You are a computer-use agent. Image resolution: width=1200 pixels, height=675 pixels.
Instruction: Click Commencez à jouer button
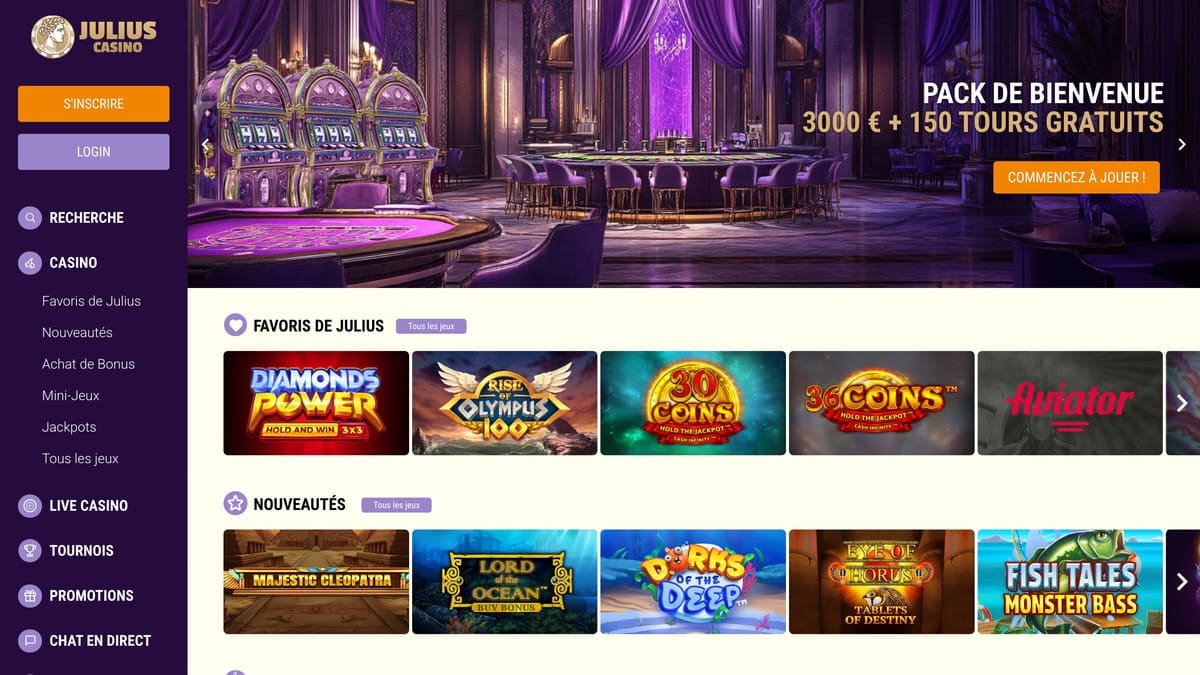pyautogui.click(x=1076, y=177)
